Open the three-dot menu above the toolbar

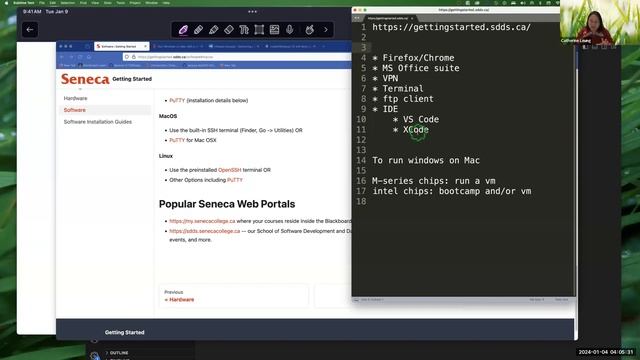click(252, 11)
